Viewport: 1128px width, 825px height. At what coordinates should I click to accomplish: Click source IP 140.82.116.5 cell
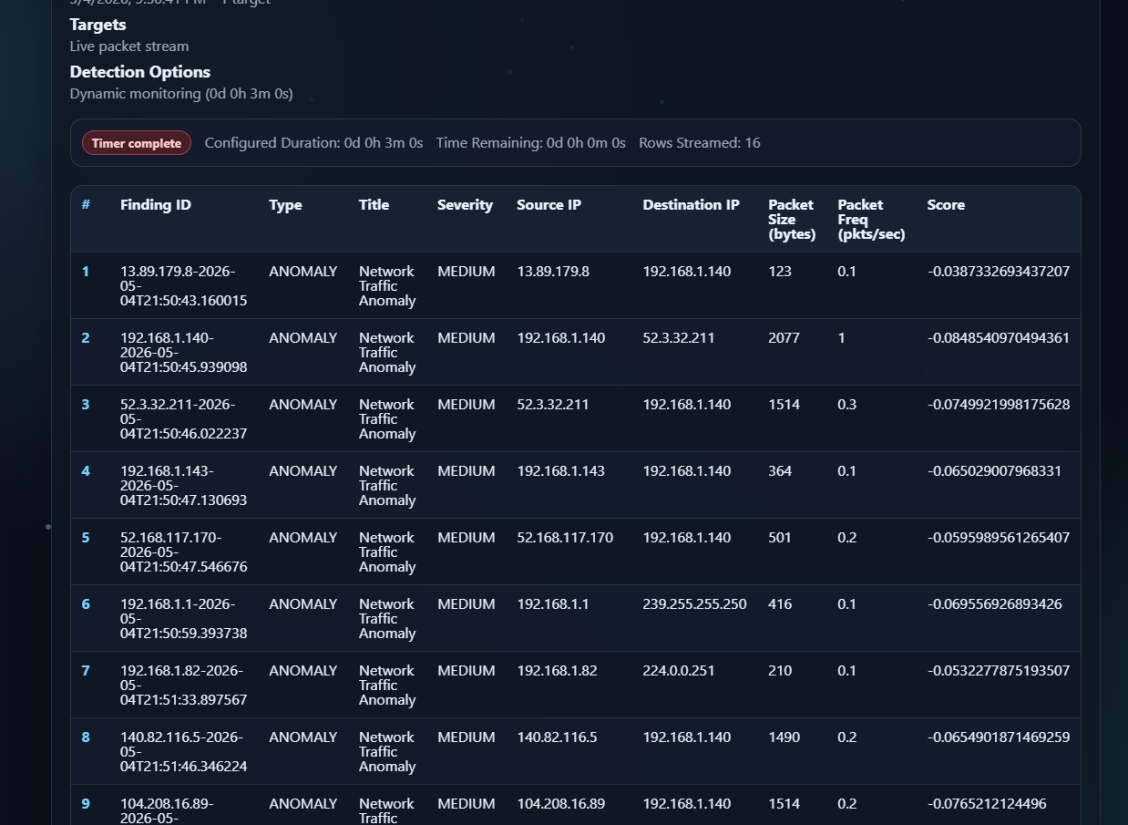tap(557, 737)
